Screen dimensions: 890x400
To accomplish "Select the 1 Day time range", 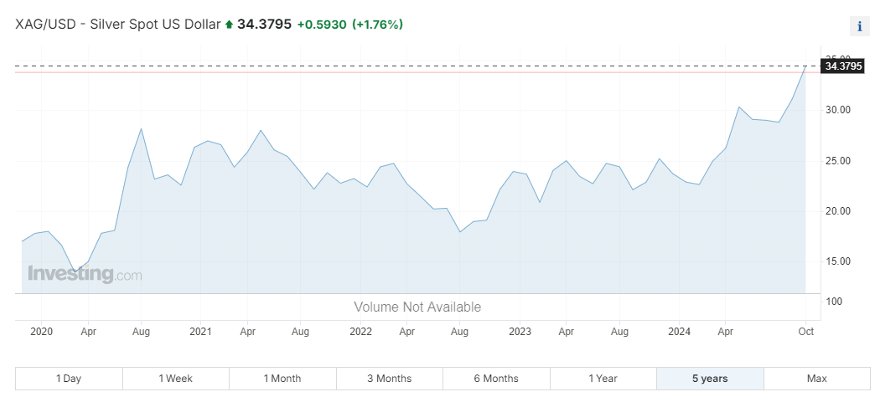I will [x=69, y=378].
